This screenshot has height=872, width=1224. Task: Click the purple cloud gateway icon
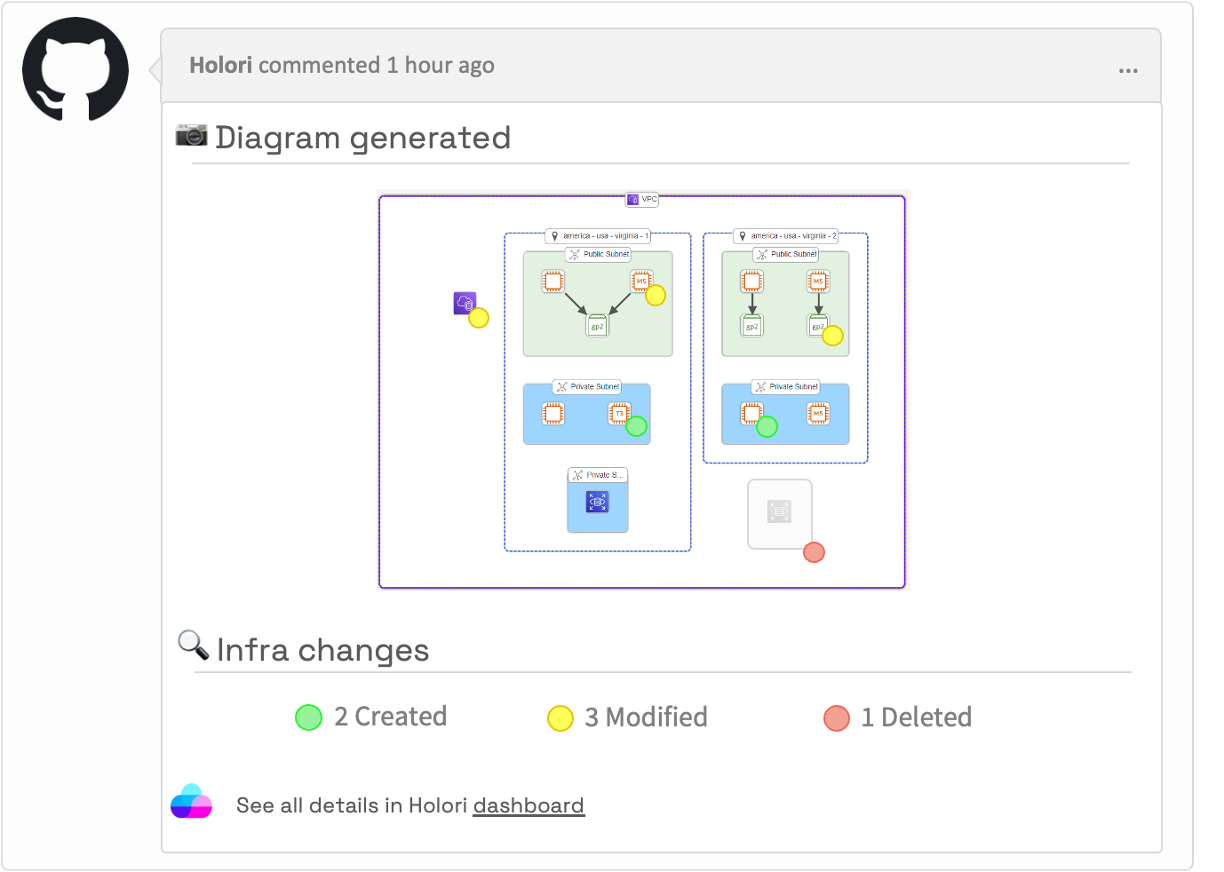462,303
